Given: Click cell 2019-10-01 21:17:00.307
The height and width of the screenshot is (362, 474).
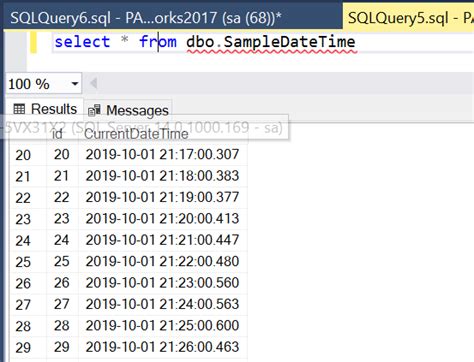Looking at the screenshot, I should pyautogui.click(x=163, y=154).
